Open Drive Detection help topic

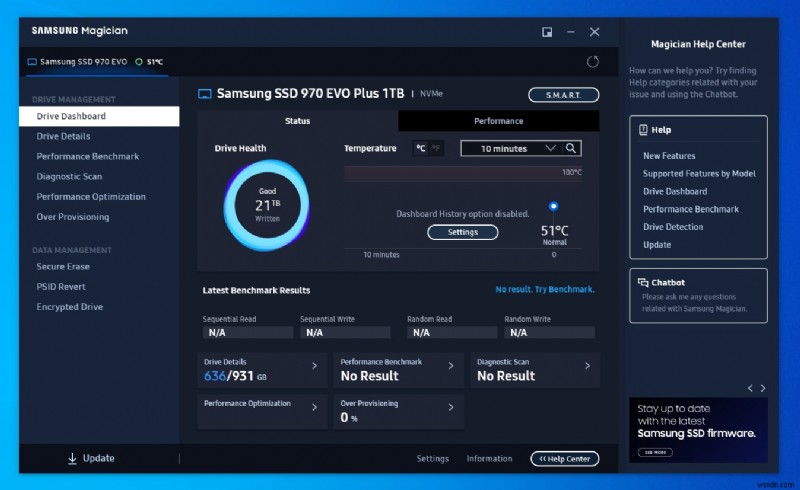click(x=673, y=227)
